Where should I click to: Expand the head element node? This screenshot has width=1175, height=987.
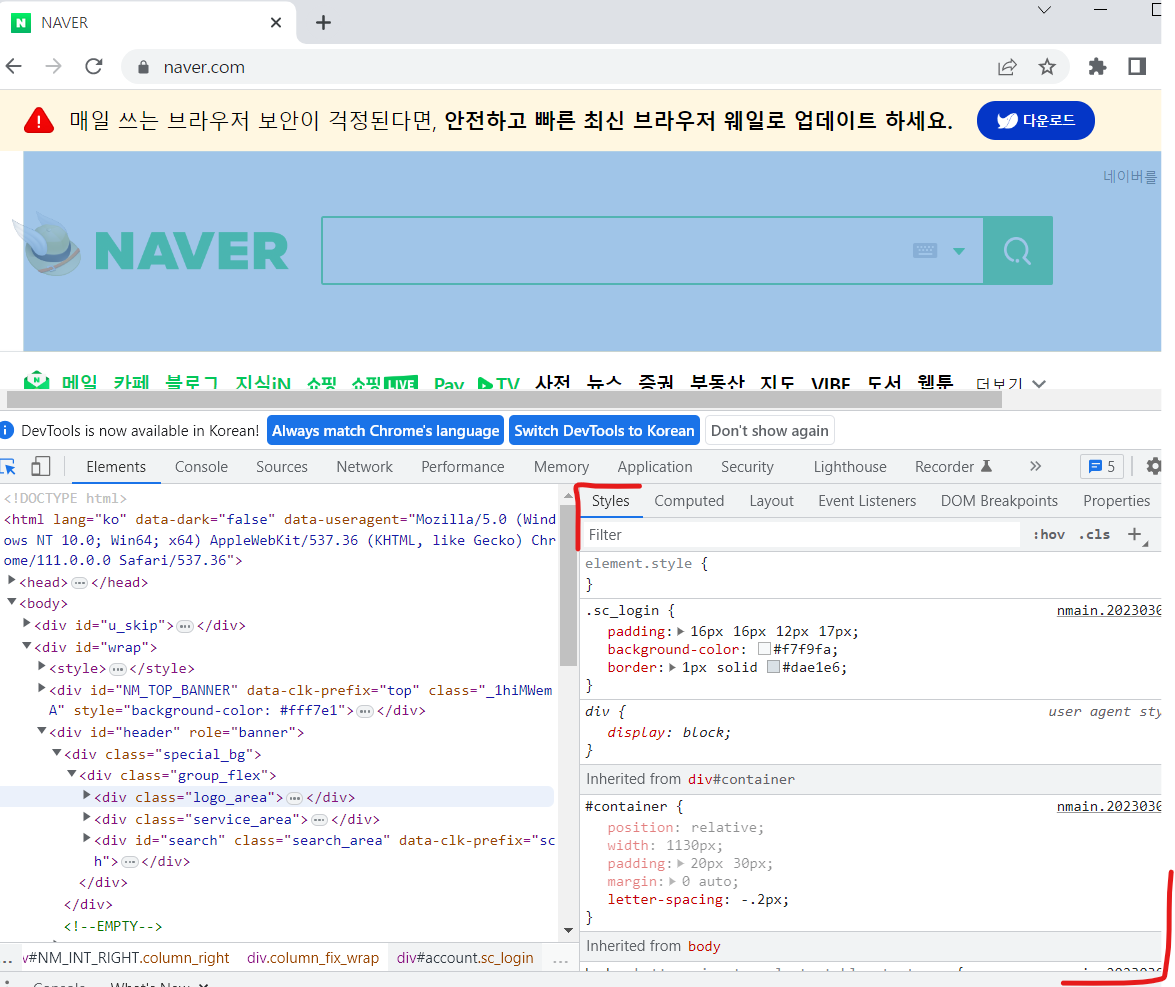coord(11,581)
